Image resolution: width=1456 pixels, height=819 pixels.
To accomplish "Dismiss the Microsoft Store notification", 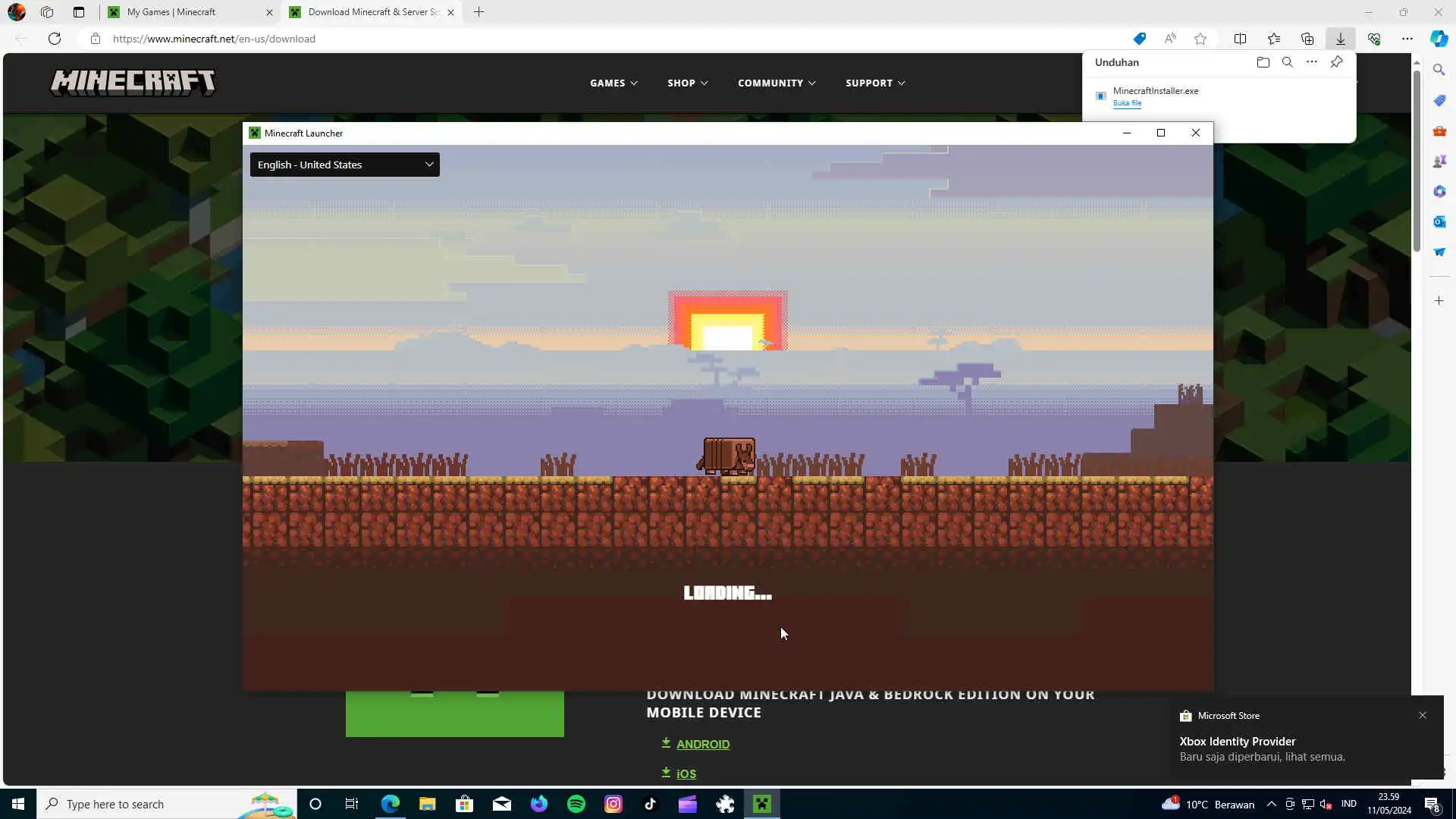I will (x=1423, y=715).
